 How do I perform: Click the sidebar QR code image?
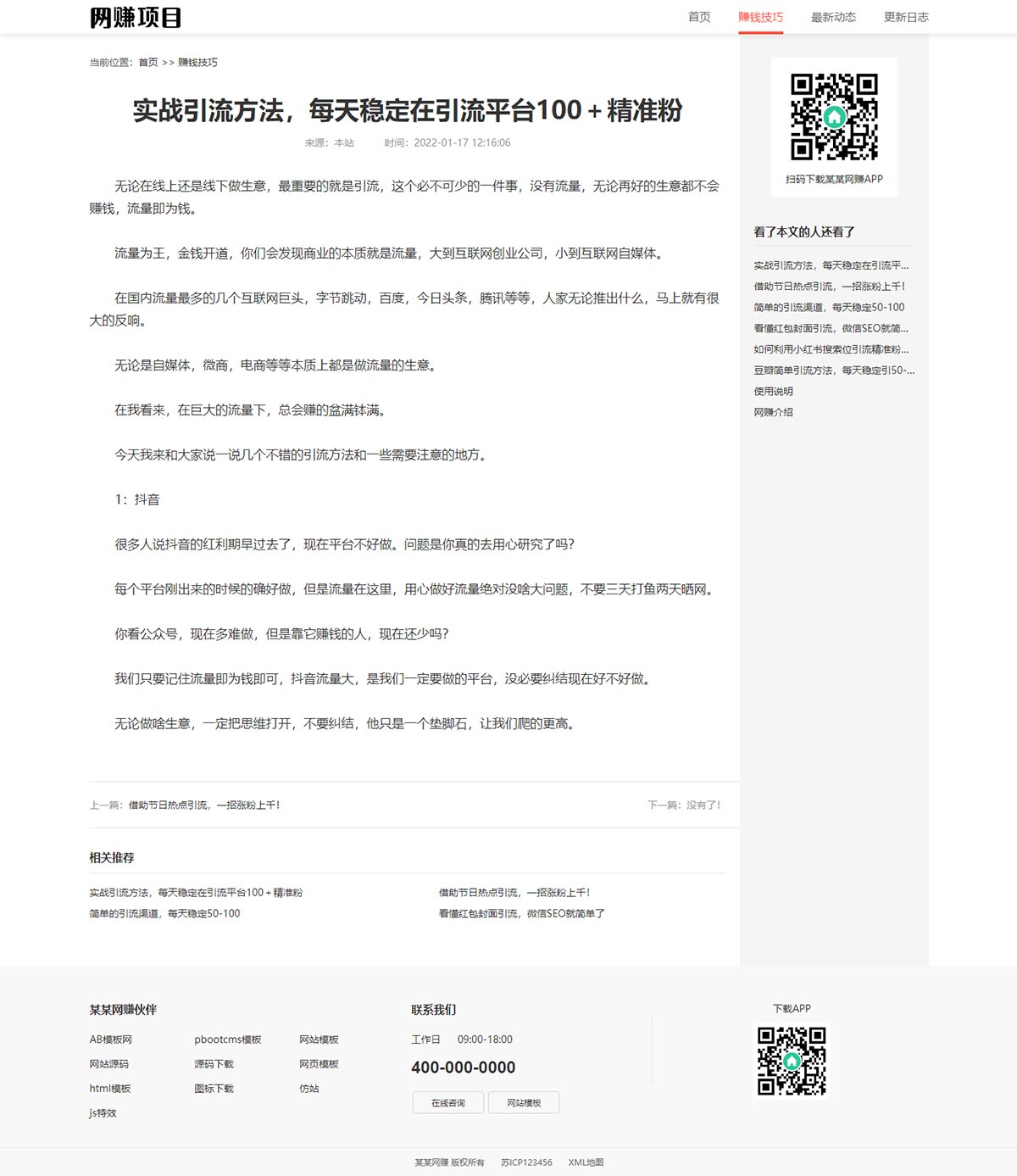834,117
